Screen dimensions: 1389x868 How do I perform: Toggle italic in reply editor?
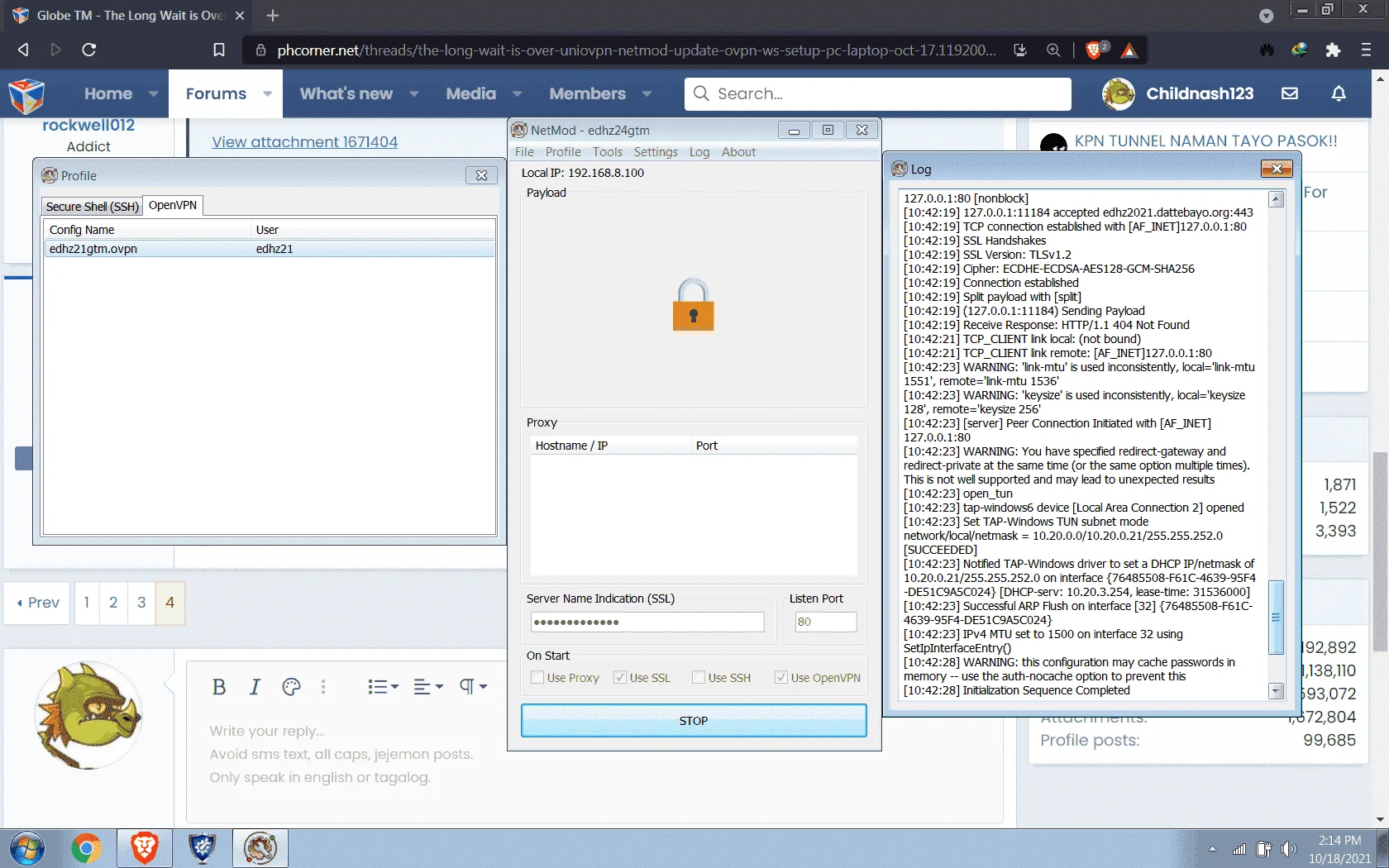click(255, 687)
